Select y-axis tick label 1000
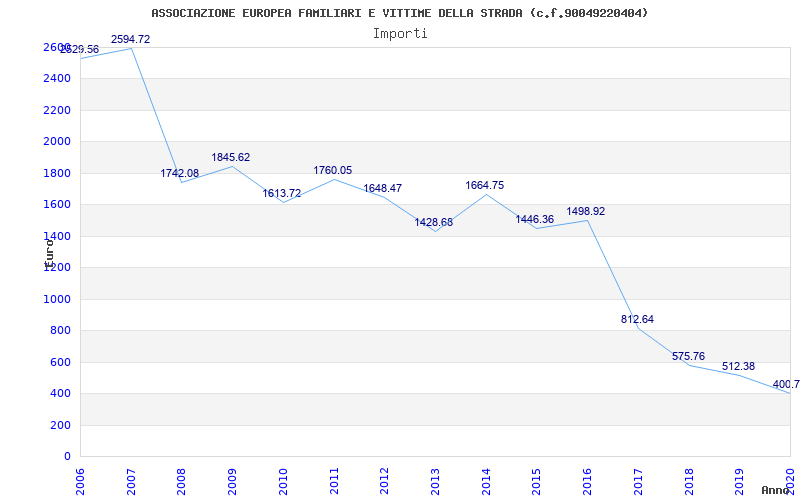The image size is (800, 500). tap(57, 299)
